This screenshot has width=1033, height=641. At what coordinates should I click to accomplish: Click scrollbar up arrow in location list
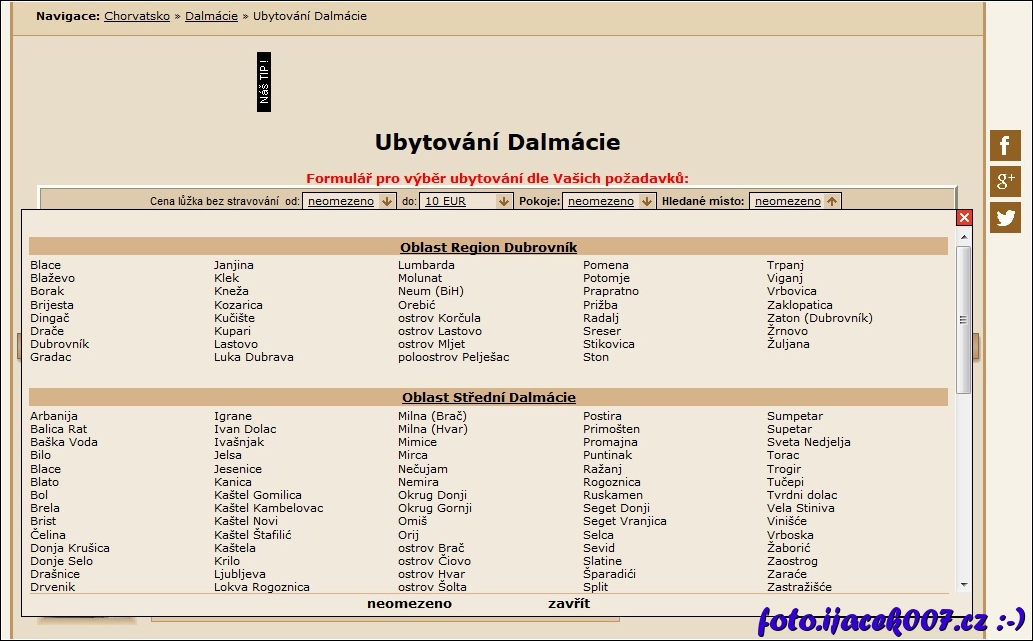pos(964,237)
